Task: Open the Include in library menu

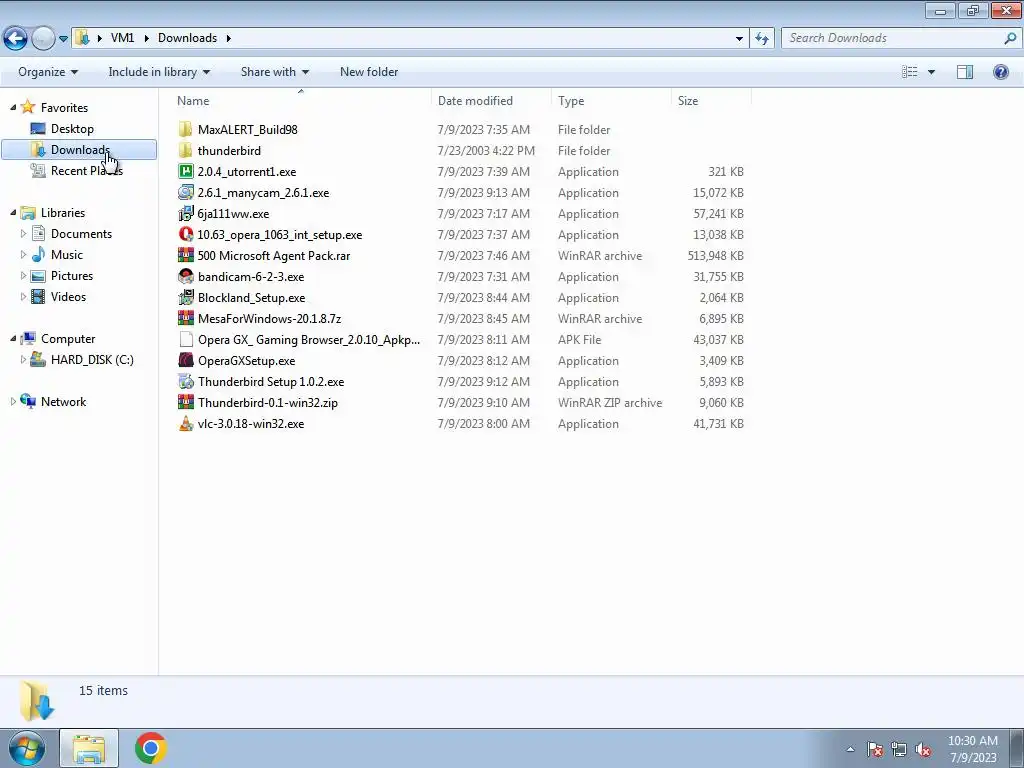Action: click(x=159, y=72)
